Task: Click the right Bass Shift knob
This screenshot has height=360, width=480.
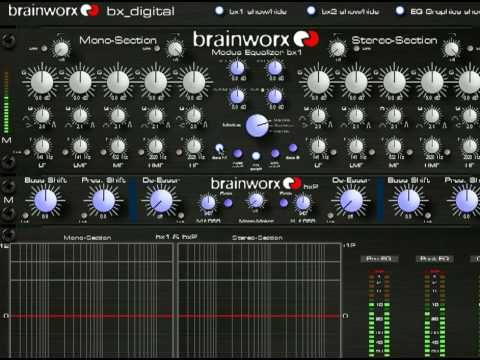Action: click(x=409, y=201)
